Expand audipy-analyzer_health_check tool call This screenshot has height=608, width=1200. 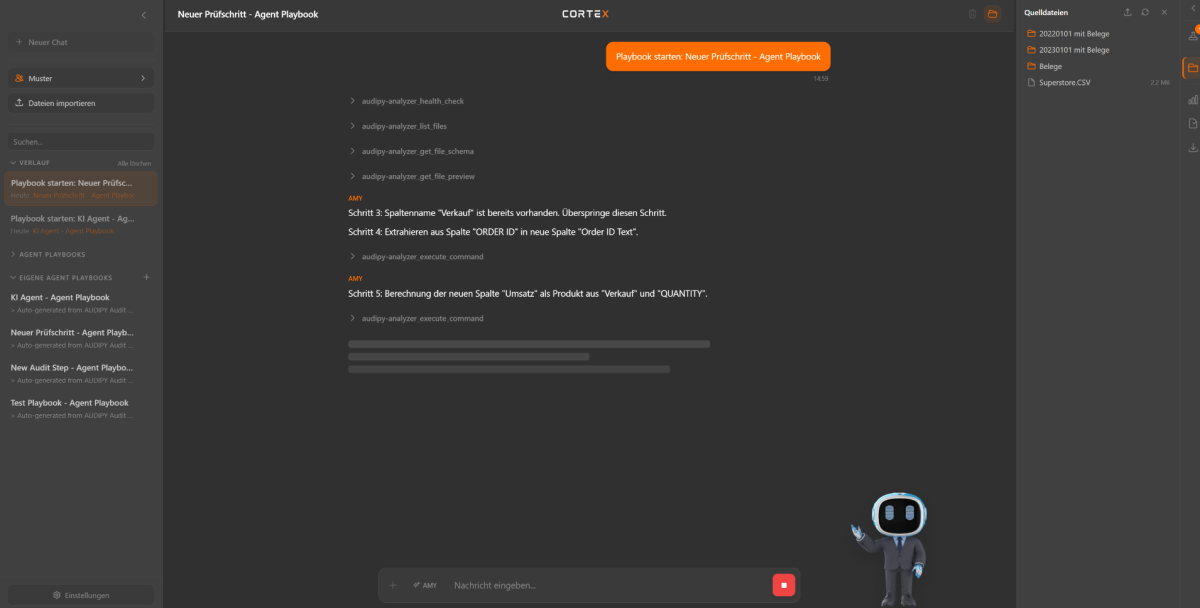412,101
